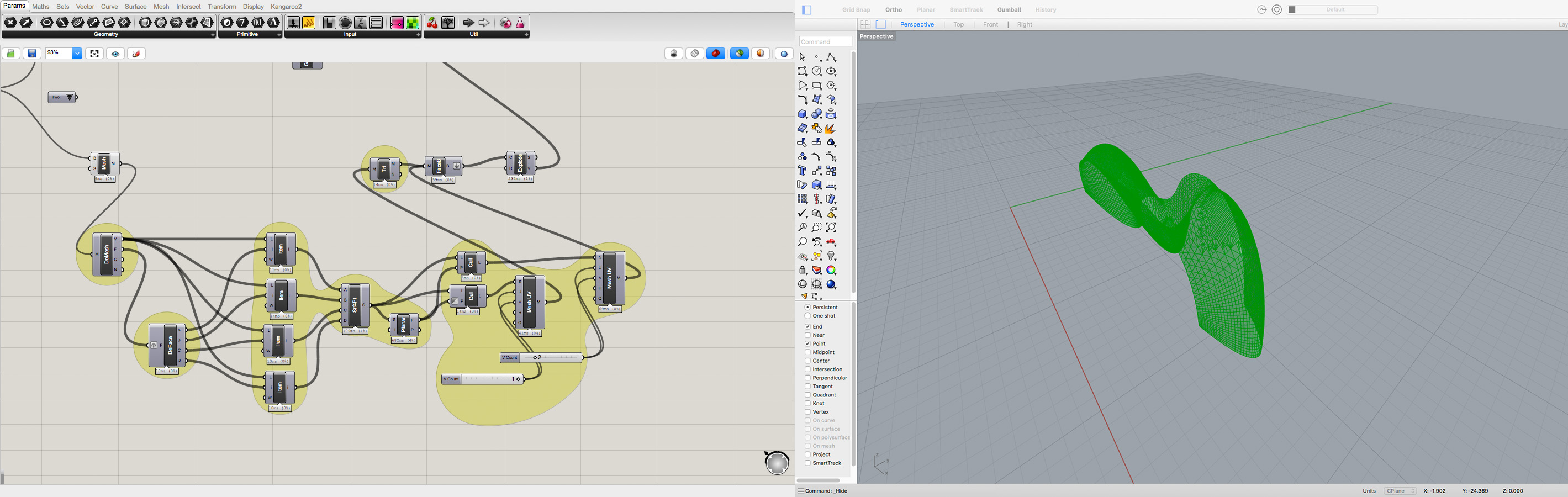
Task: Toggle the Grid Snap modeling aid
Action: 856,10
